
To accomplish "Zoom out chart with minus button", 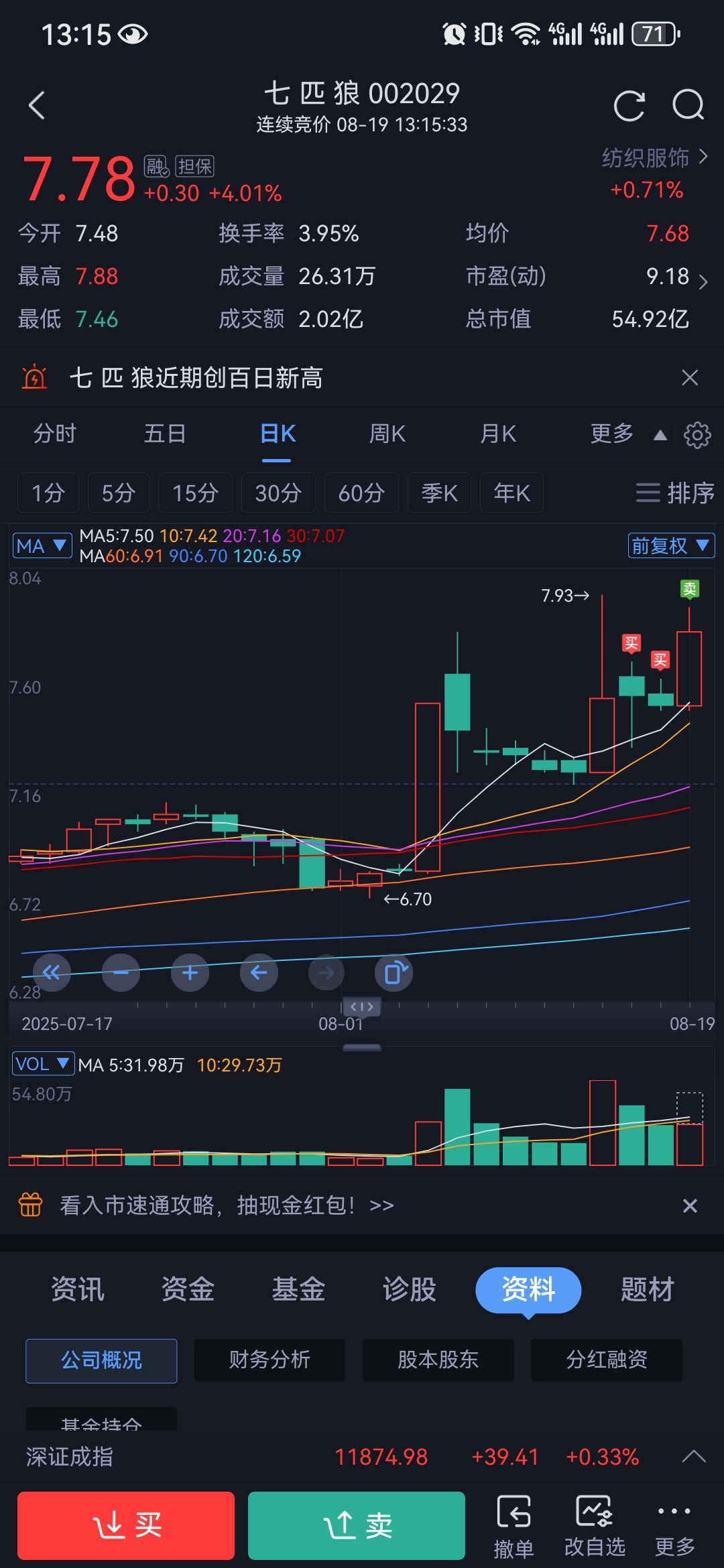I will click(121, 972).
